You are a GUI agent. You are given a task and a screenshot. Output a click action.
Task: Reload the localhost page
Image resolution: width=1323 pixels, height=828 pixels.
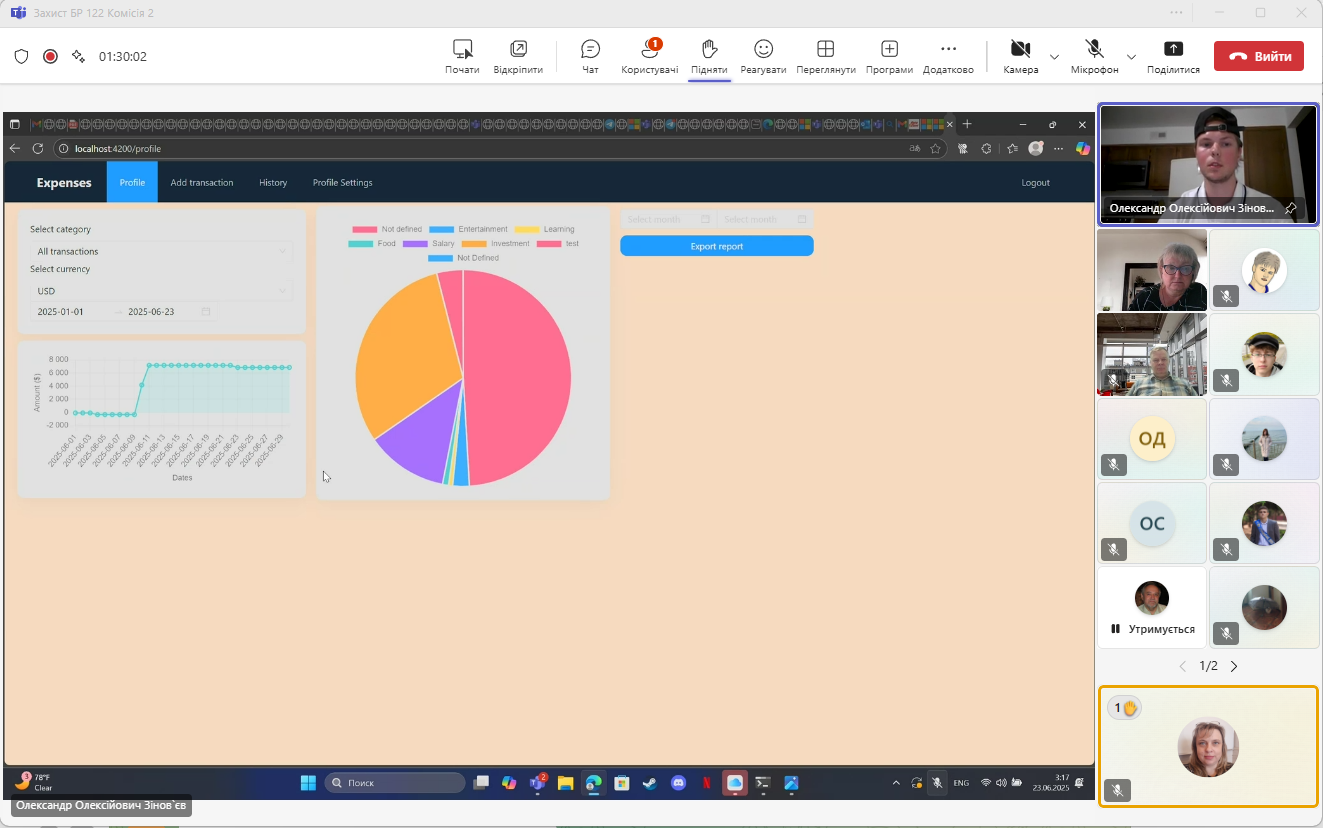click(x=37, y=148)
